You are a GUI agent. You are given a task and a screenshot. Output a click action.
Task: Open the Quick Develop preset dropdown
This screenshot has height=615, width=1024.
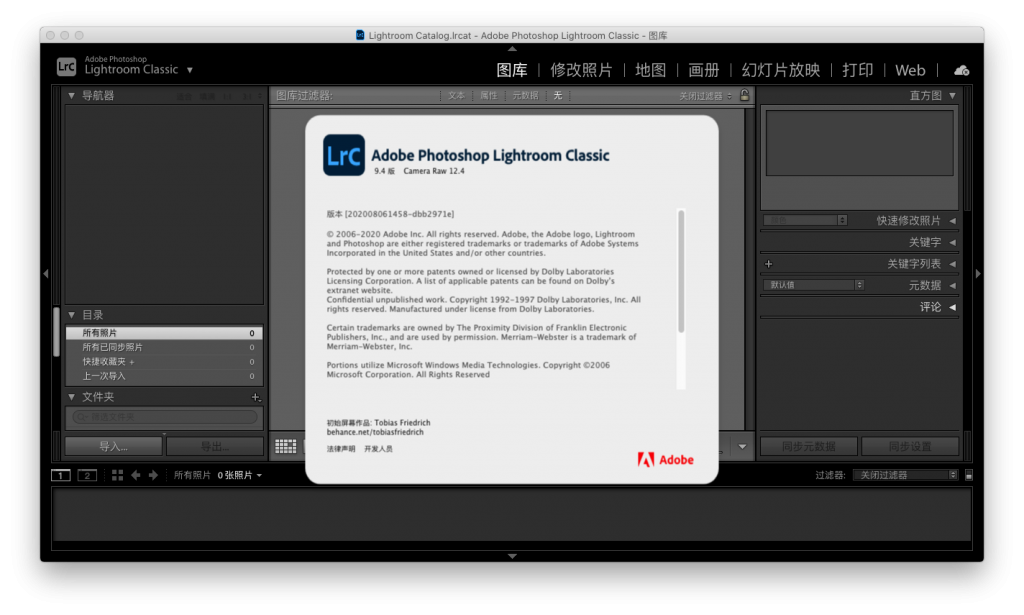coord(805,220)
